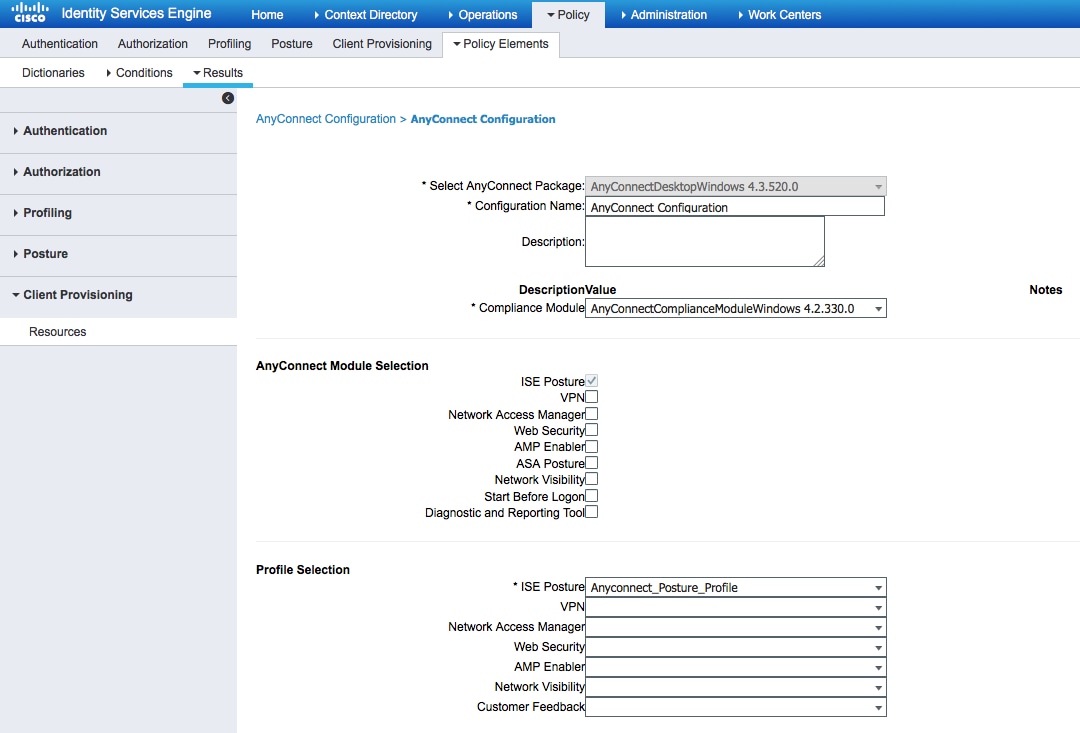
Task: Open the Compliance Module dropdown
Action: click(736, 308)
